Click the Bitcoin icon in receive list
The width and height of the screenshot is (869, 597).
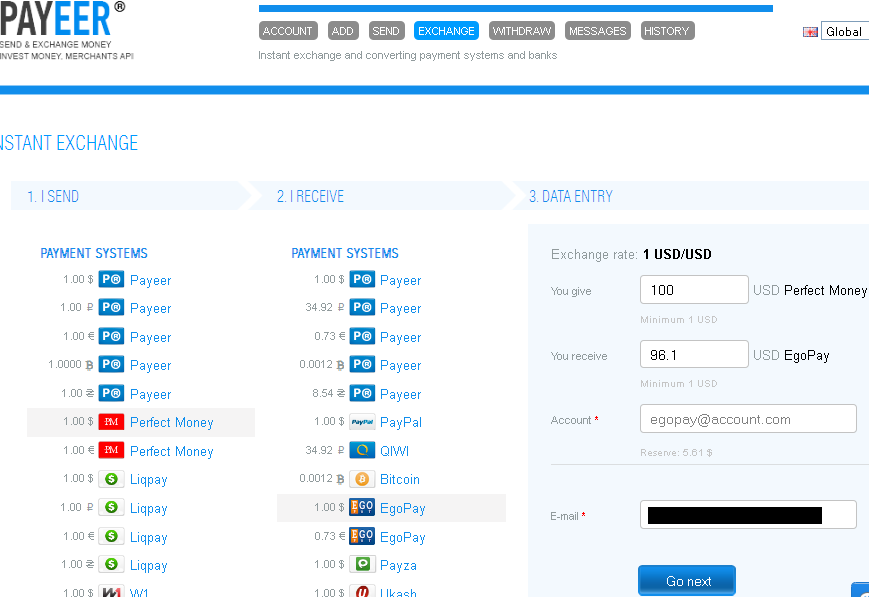[362, 479]
